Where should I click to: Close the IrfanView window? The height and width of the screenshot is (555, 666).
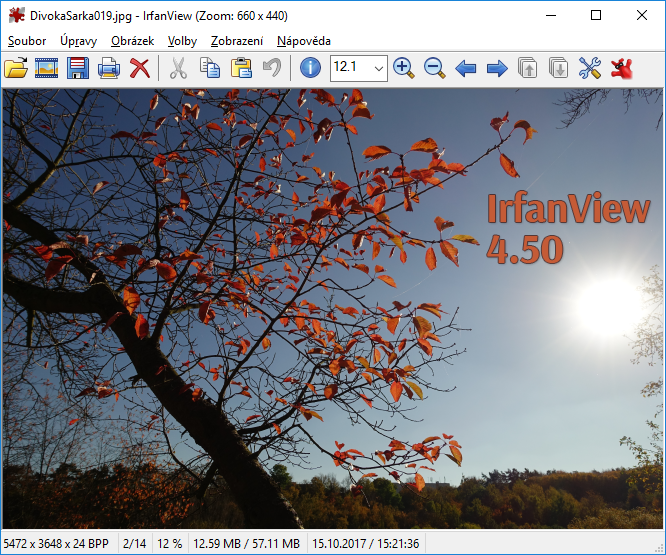642,15
